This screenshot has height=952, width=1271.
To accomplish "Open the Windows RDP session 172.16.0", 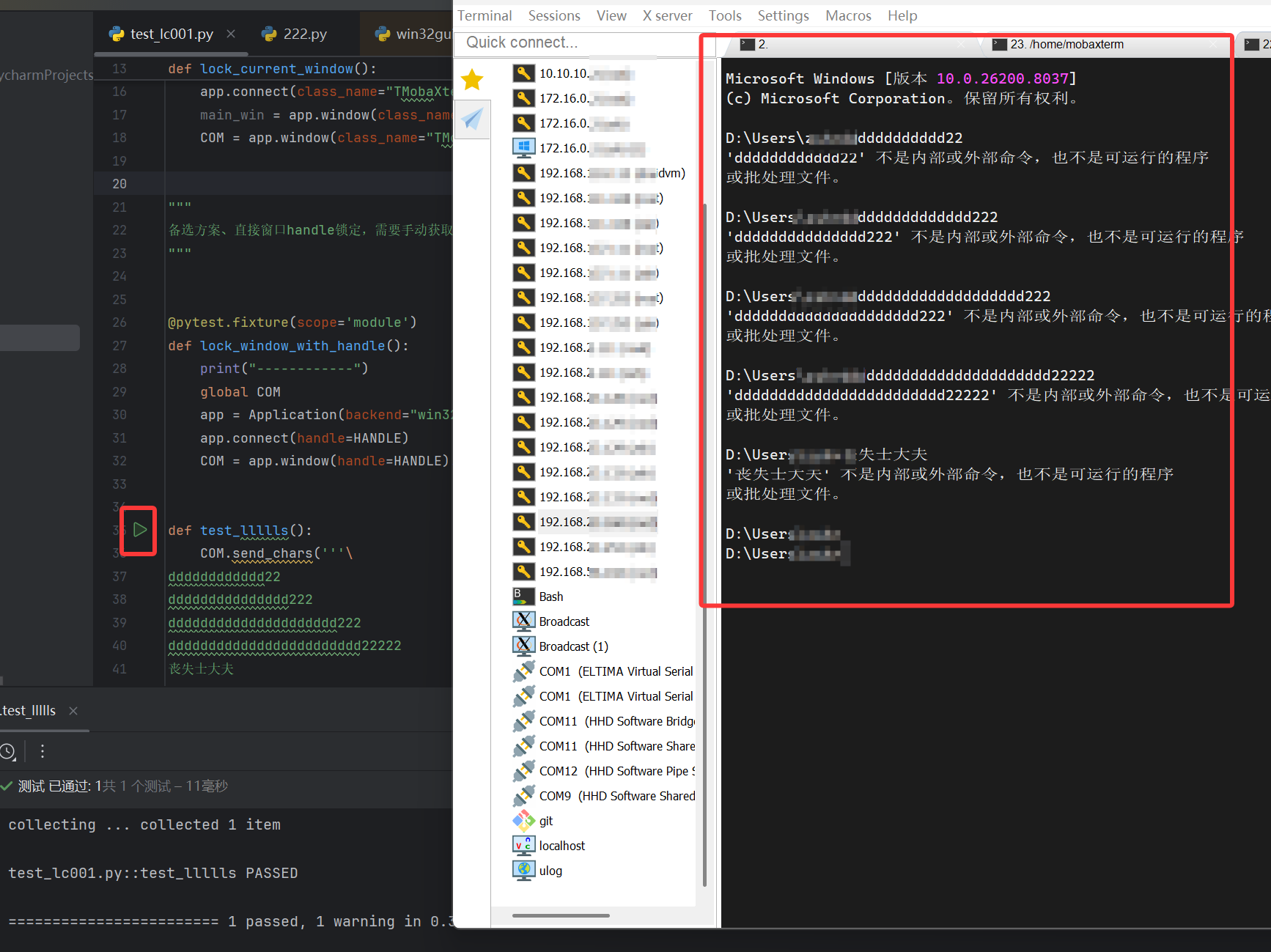I will (x=578, y=148).
